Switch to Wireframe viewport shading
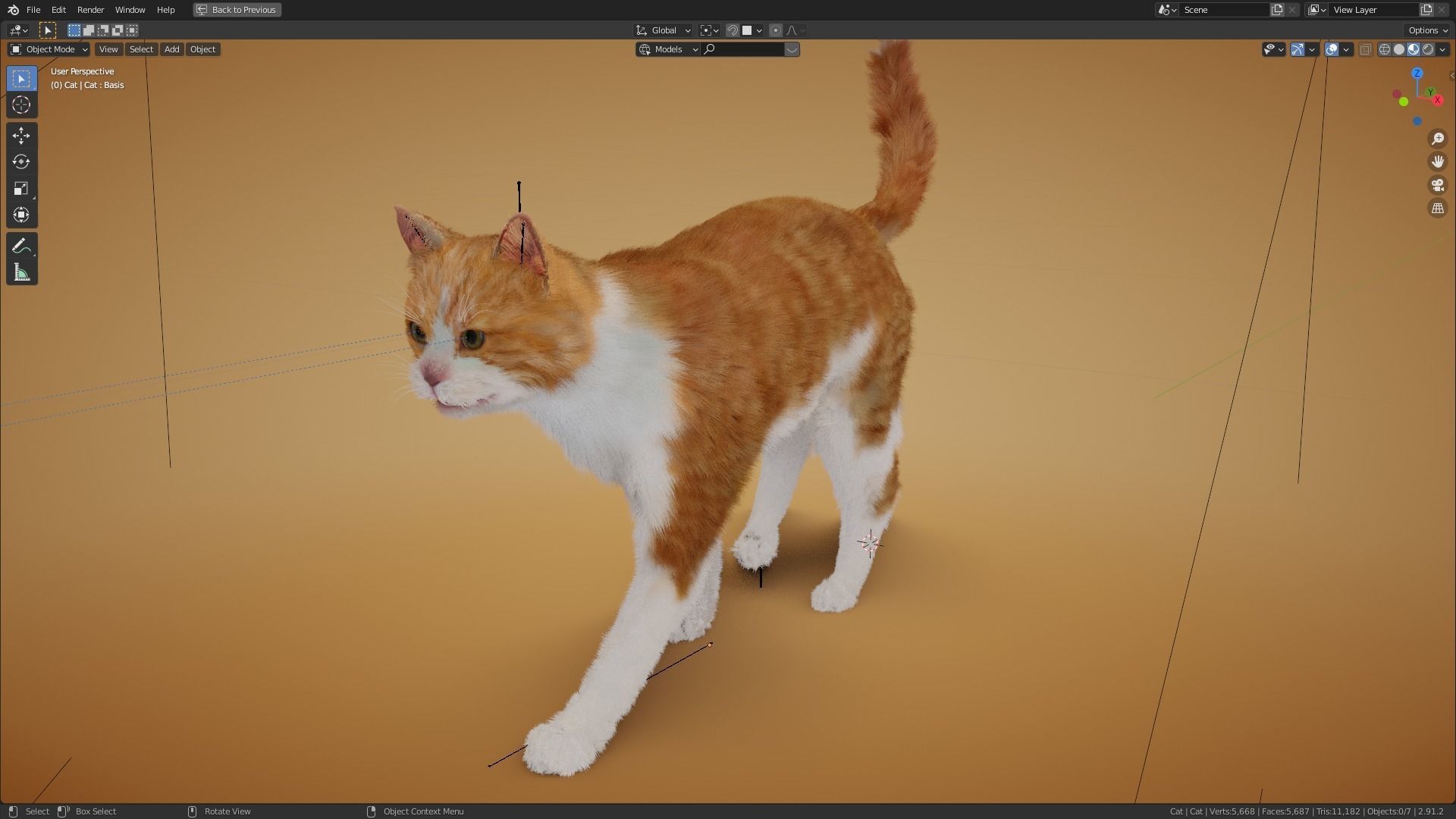 tap(1385, 49)
